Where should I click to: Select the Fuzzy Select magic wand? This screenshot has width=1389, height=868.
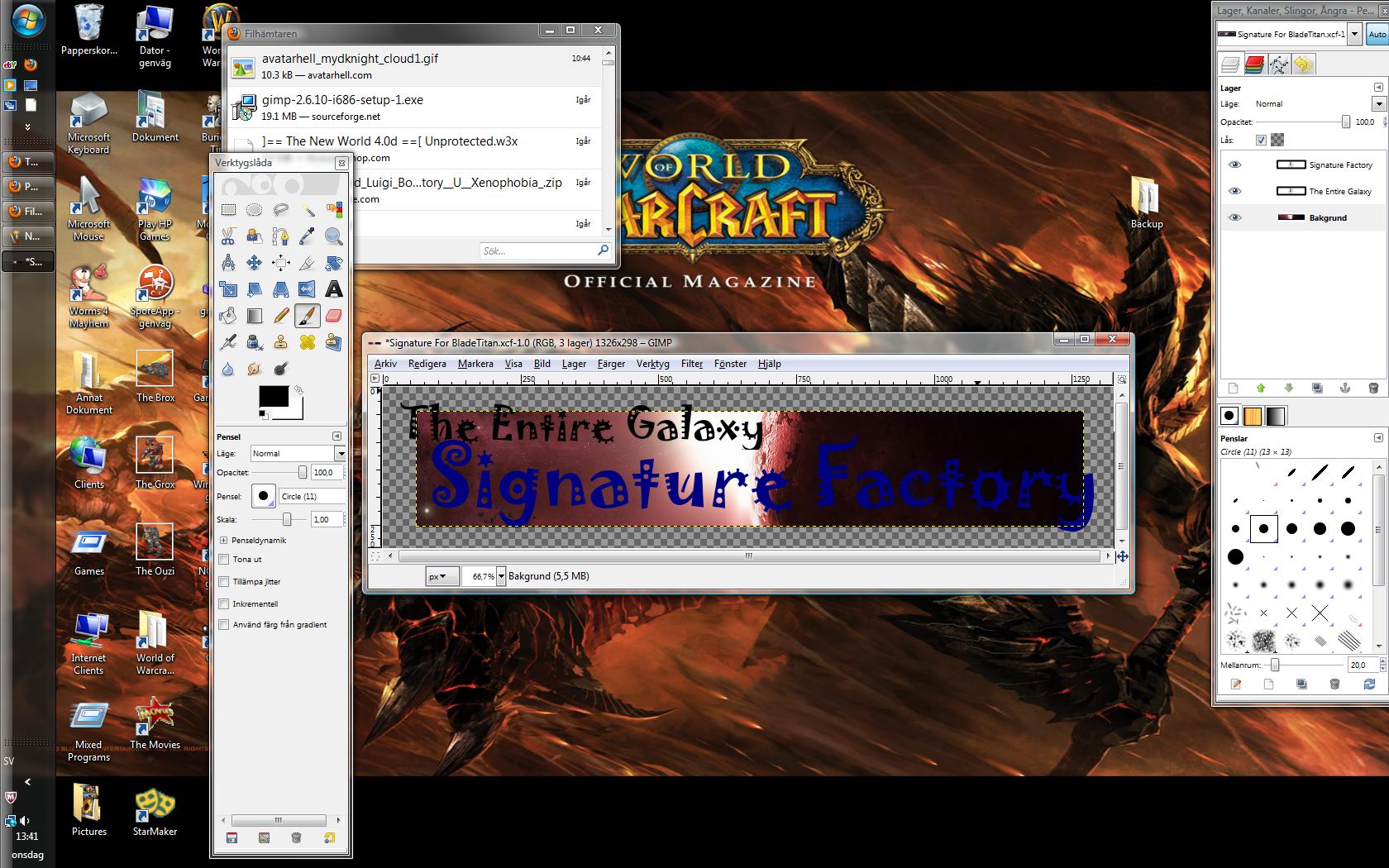pyautogui.click(x=308, y=210)
